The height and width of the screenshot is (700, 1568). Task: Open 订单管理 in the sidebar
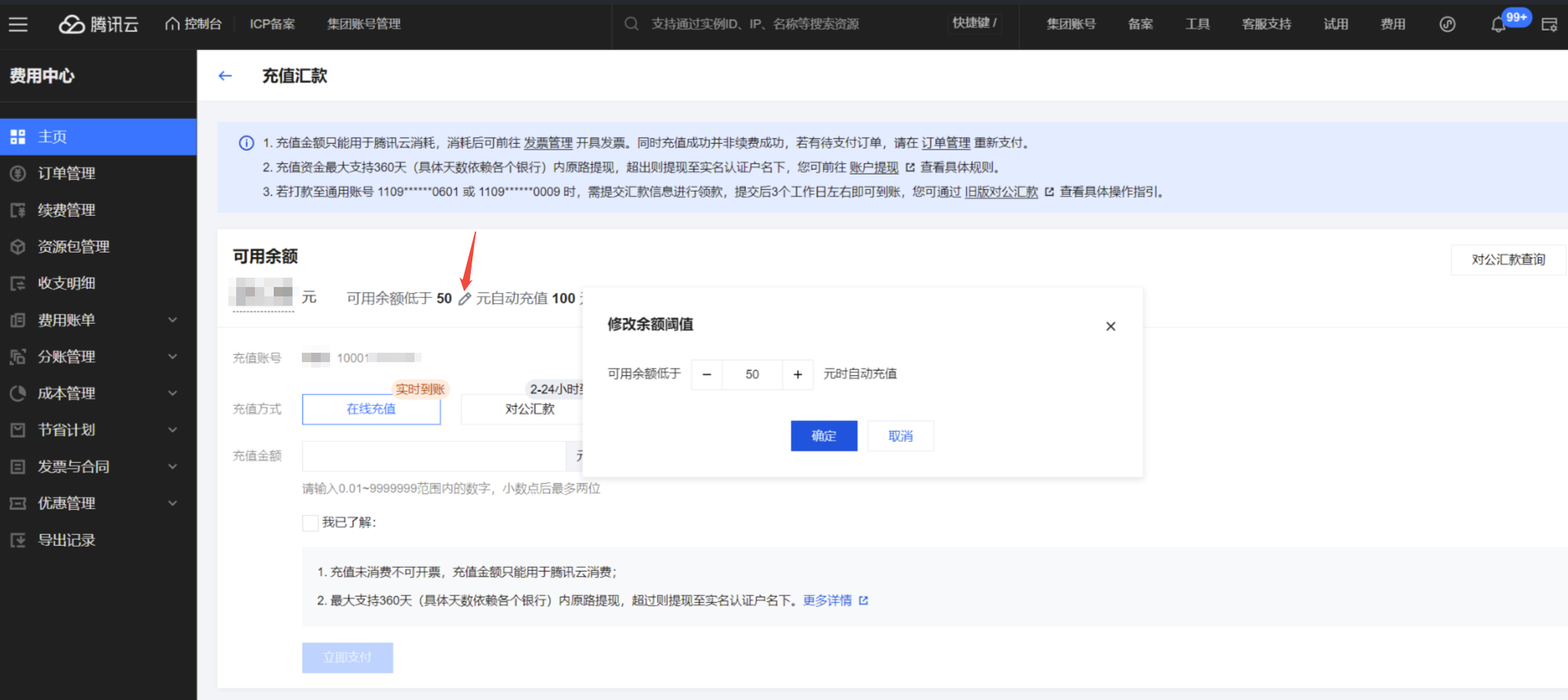[x=66, y=174]
